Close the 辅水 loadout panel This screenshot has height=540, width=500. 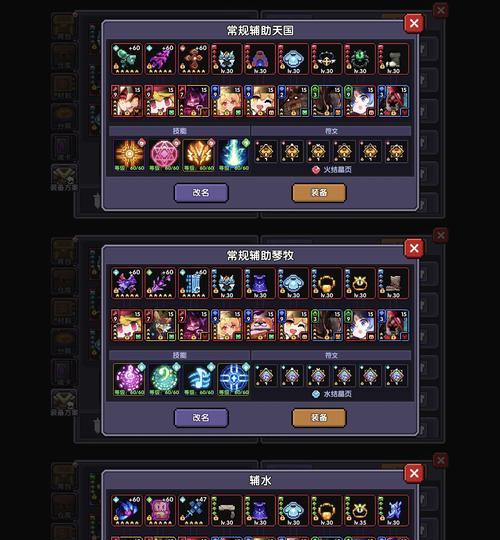(414, 473)
